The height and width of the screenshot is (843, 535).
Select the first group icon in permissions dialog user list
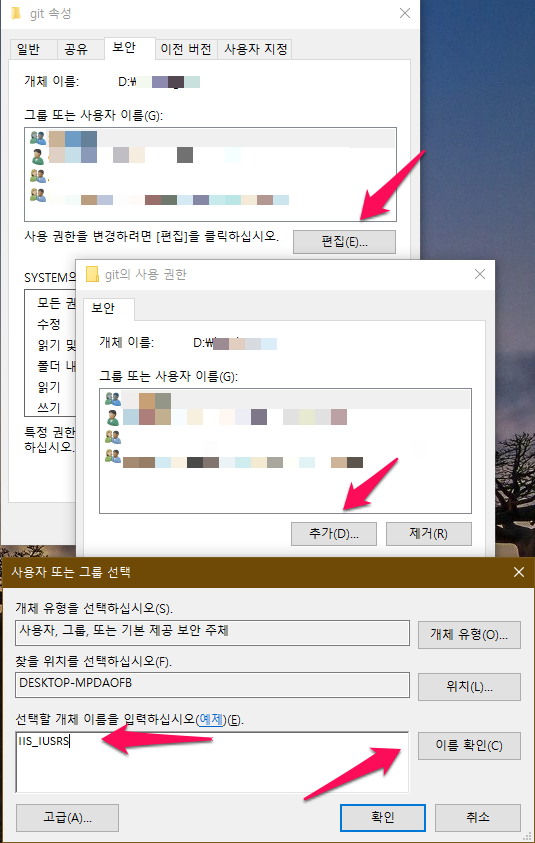[x=113, y=399]
